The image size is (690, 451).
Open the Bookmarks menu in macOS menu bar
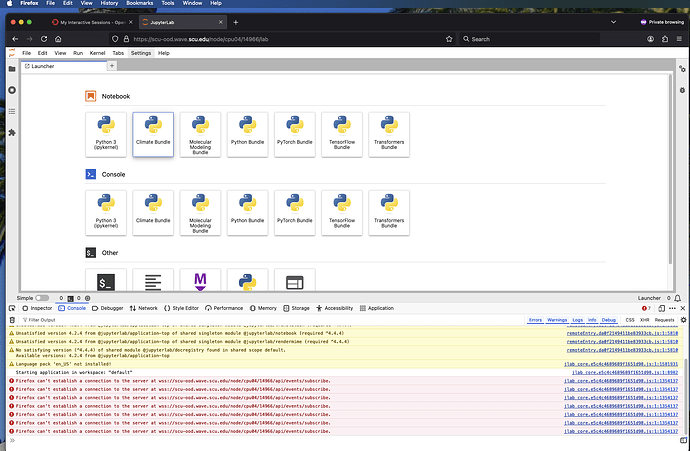(x=139, y=3)
